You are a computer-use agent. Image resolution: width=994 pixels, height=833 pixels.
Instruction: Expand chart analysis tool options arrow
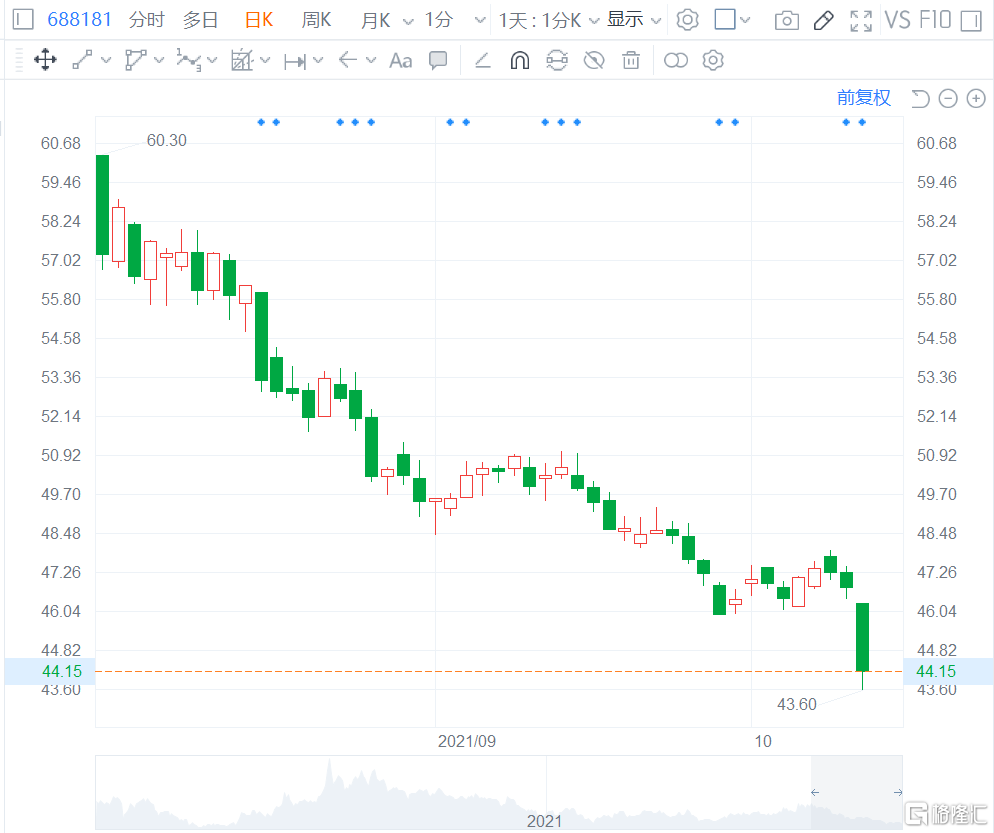tap(266, 60)
